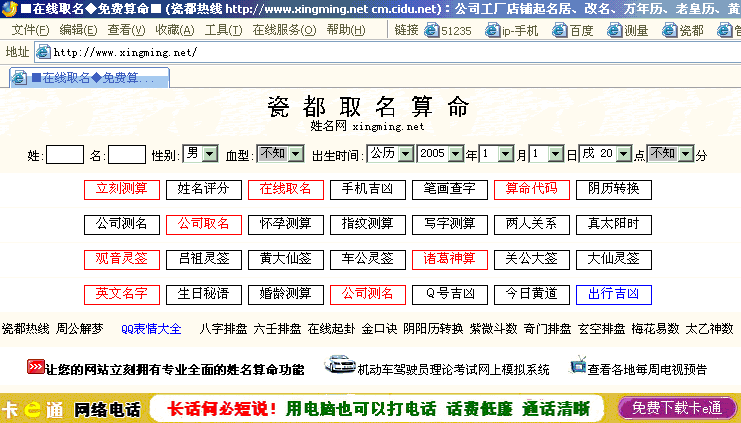Open the 在线服务(O) menu
This screenshot has width=741, height=423.
[284, 30]
